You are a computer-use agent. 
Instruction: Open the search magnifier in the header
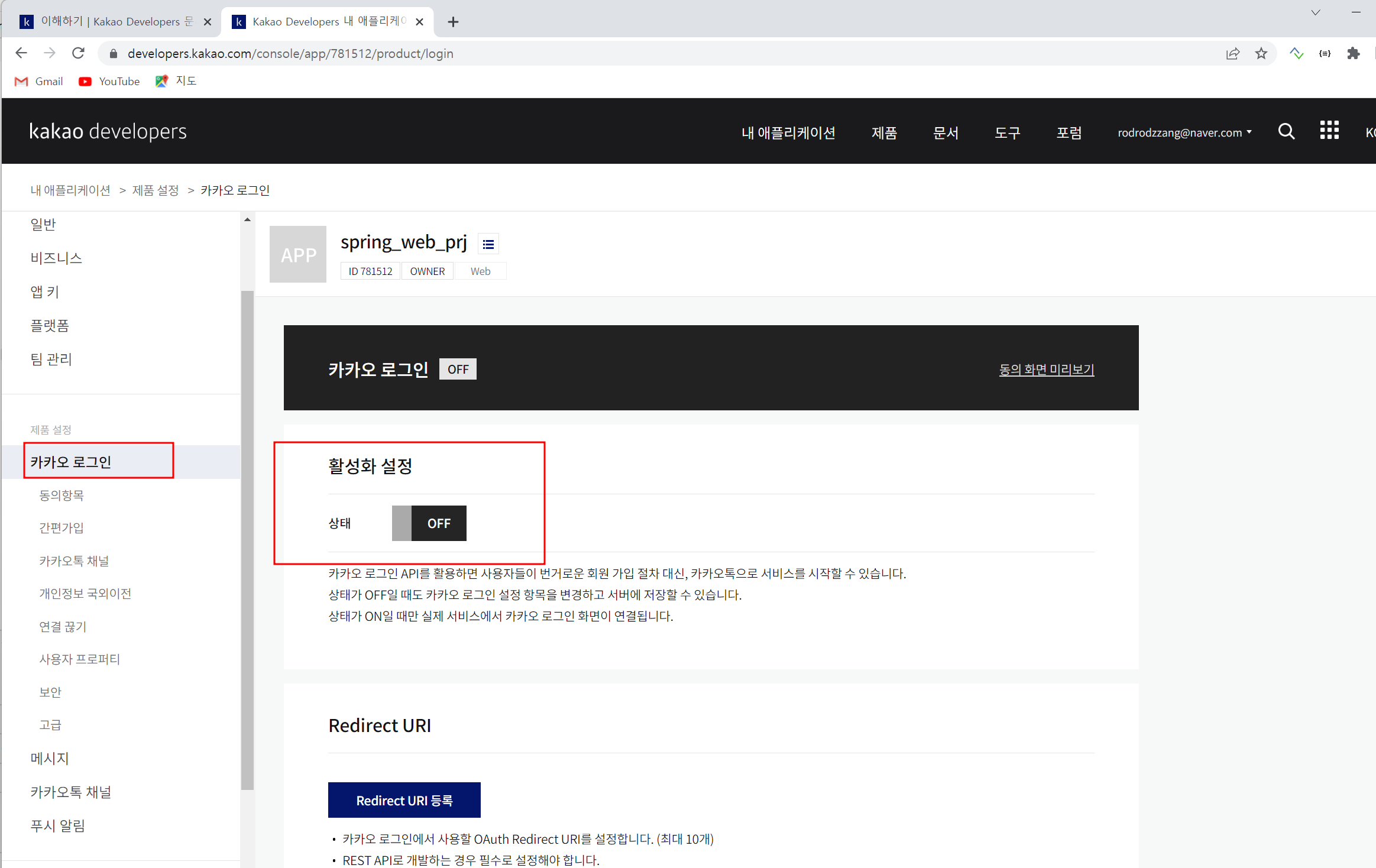pyautogui.click(x=1286, y=131)
